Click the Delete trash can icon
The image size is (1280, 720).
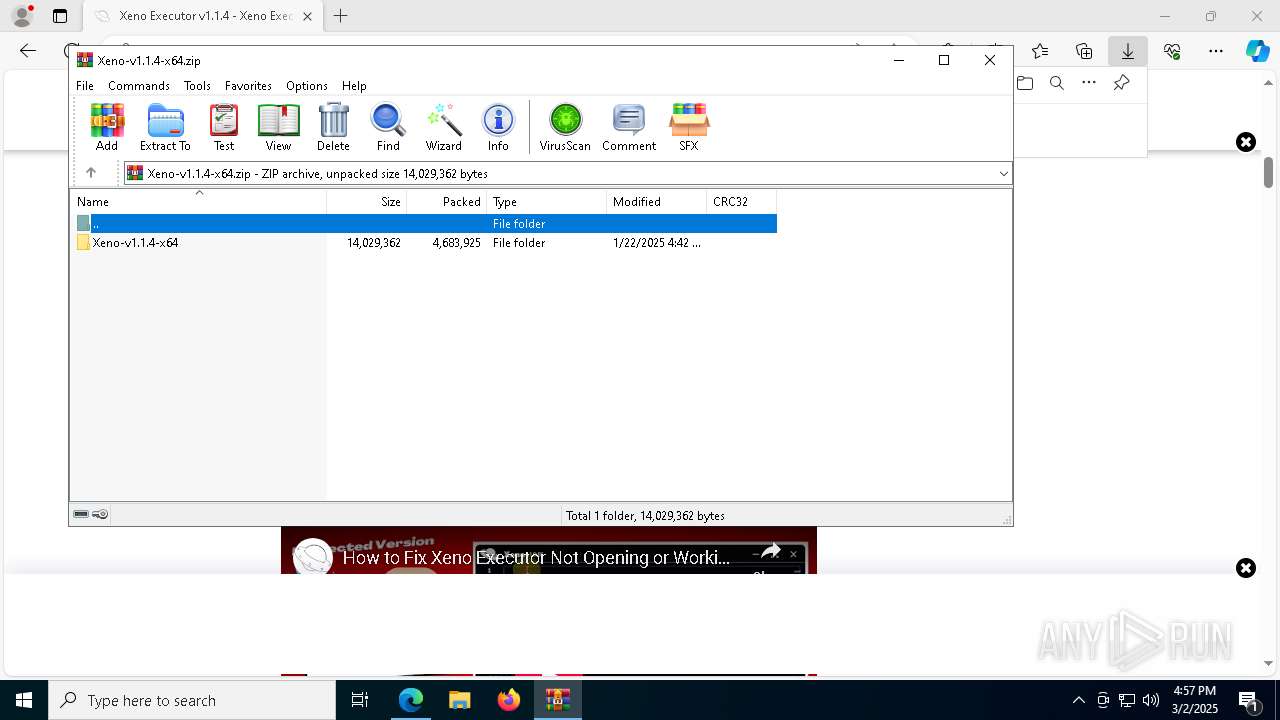(x=333, y=127)
